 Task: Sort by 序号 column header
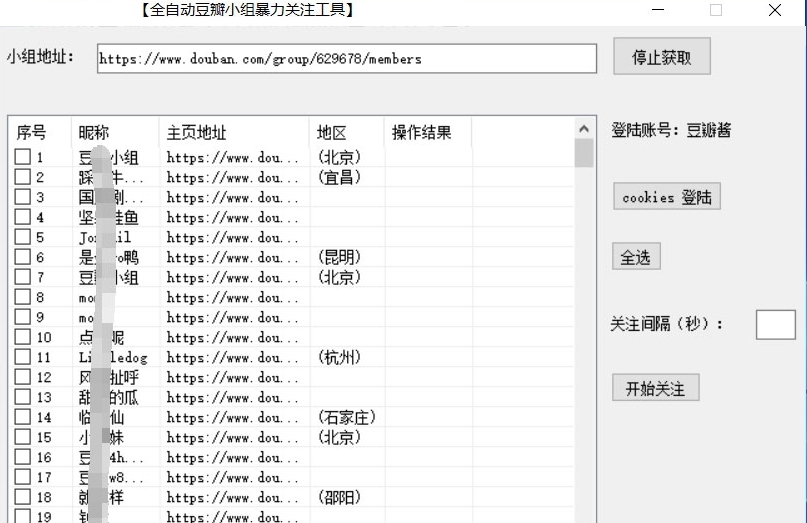(x=40, y=132)
